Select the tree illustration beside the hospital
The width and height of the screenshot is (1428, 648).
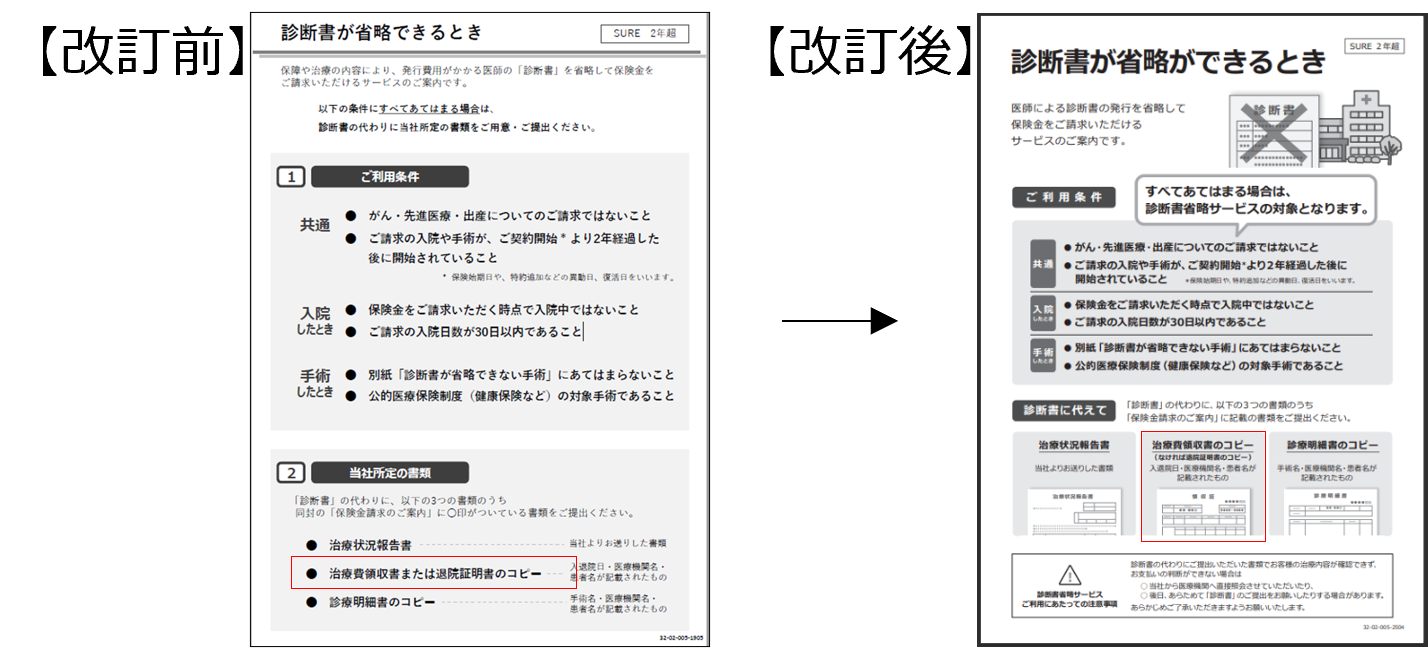(1390, 149)
